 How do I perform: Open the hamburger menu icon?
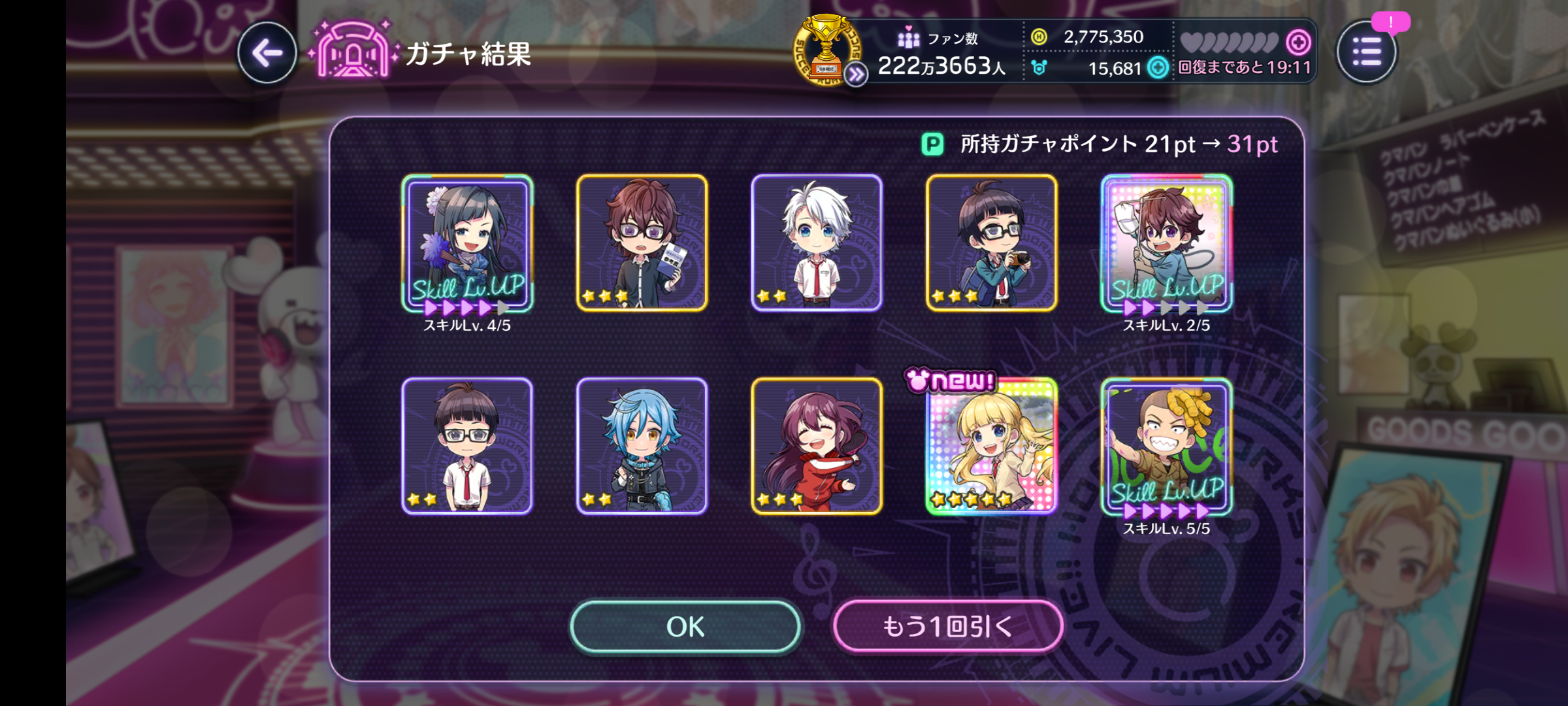(1367, 52)
